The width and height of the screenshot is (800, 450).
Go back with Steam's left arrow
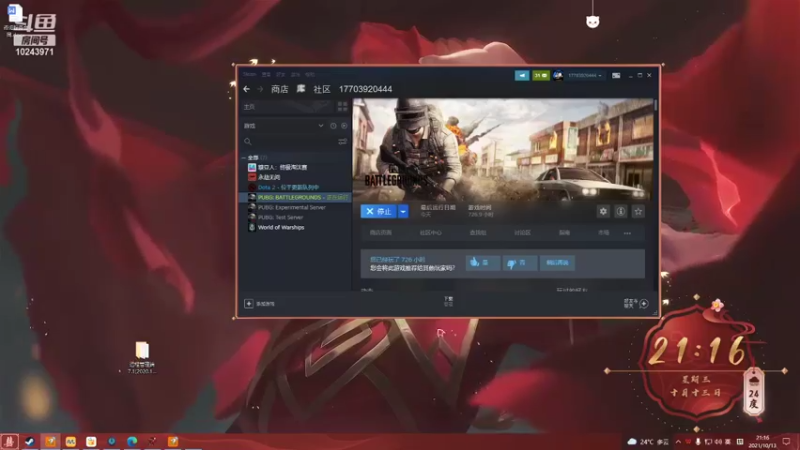click(x=247, y=89)
